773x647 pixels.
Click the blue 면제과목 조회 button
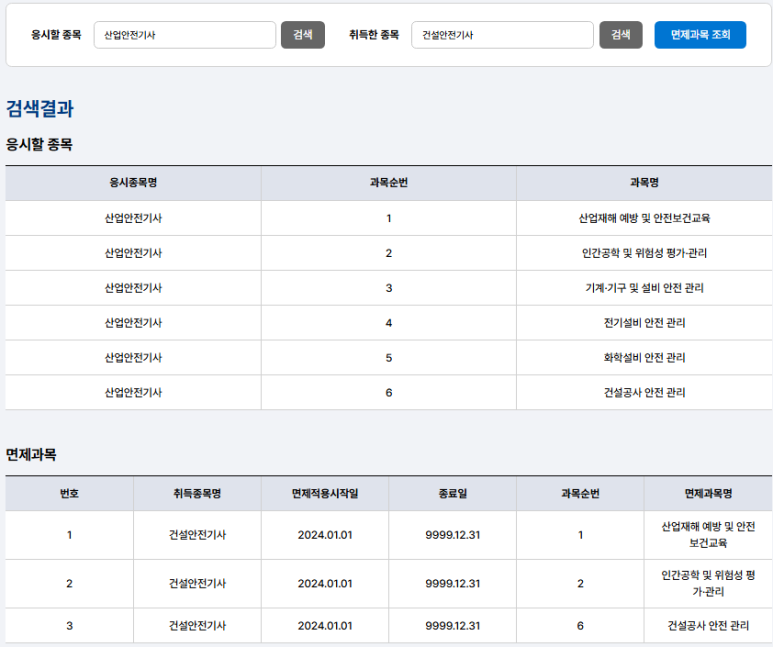[x=700, y=35]
